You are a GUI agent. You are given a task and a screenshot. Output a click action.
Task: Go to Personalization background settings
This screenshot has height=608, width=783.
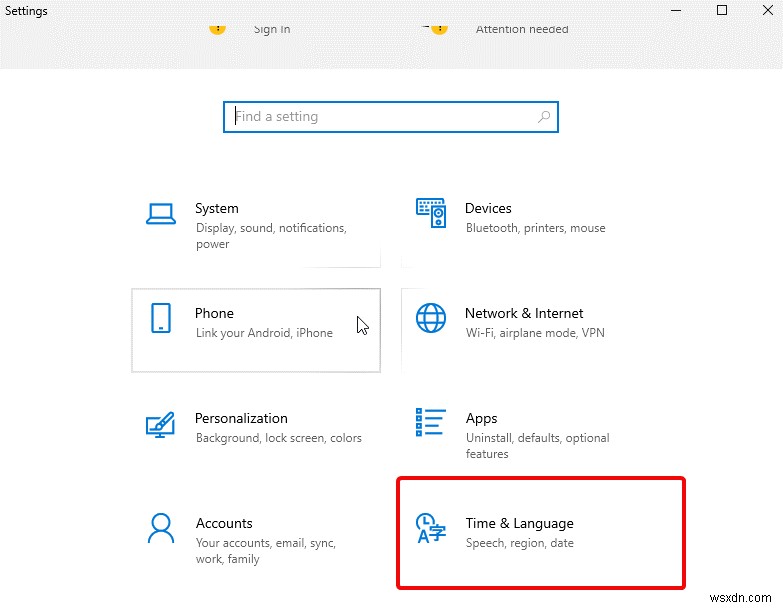pyautogui.click(x=279, y=438)
